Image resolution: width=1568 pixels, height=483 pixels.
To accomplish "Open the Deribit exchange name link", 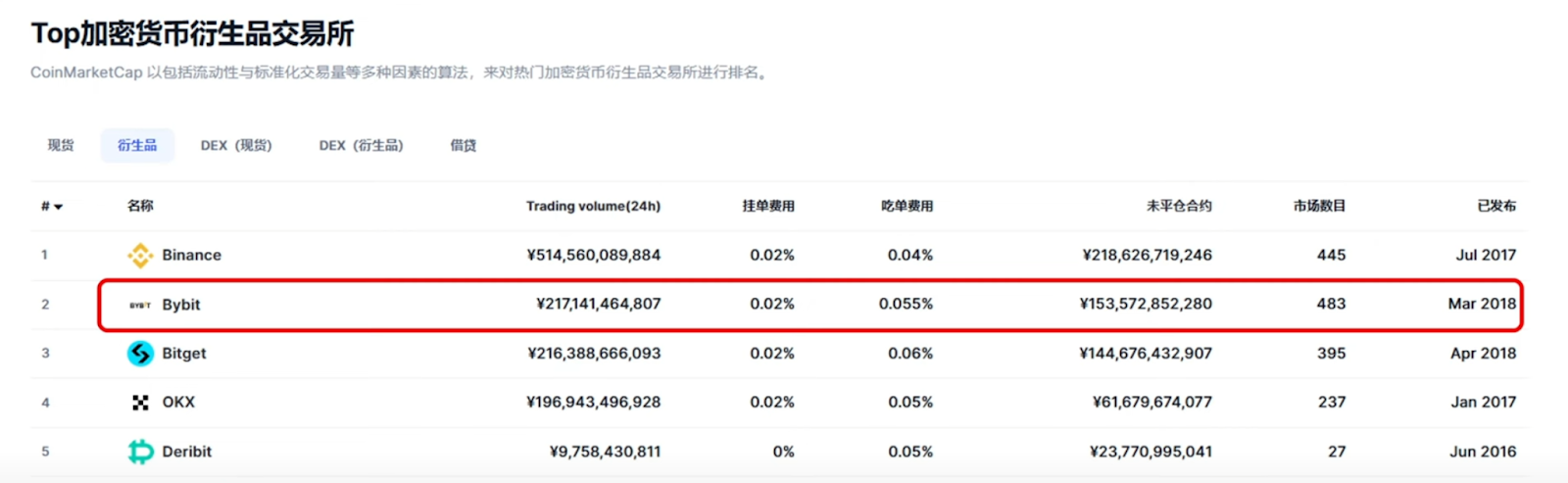I will pos(186,452).
